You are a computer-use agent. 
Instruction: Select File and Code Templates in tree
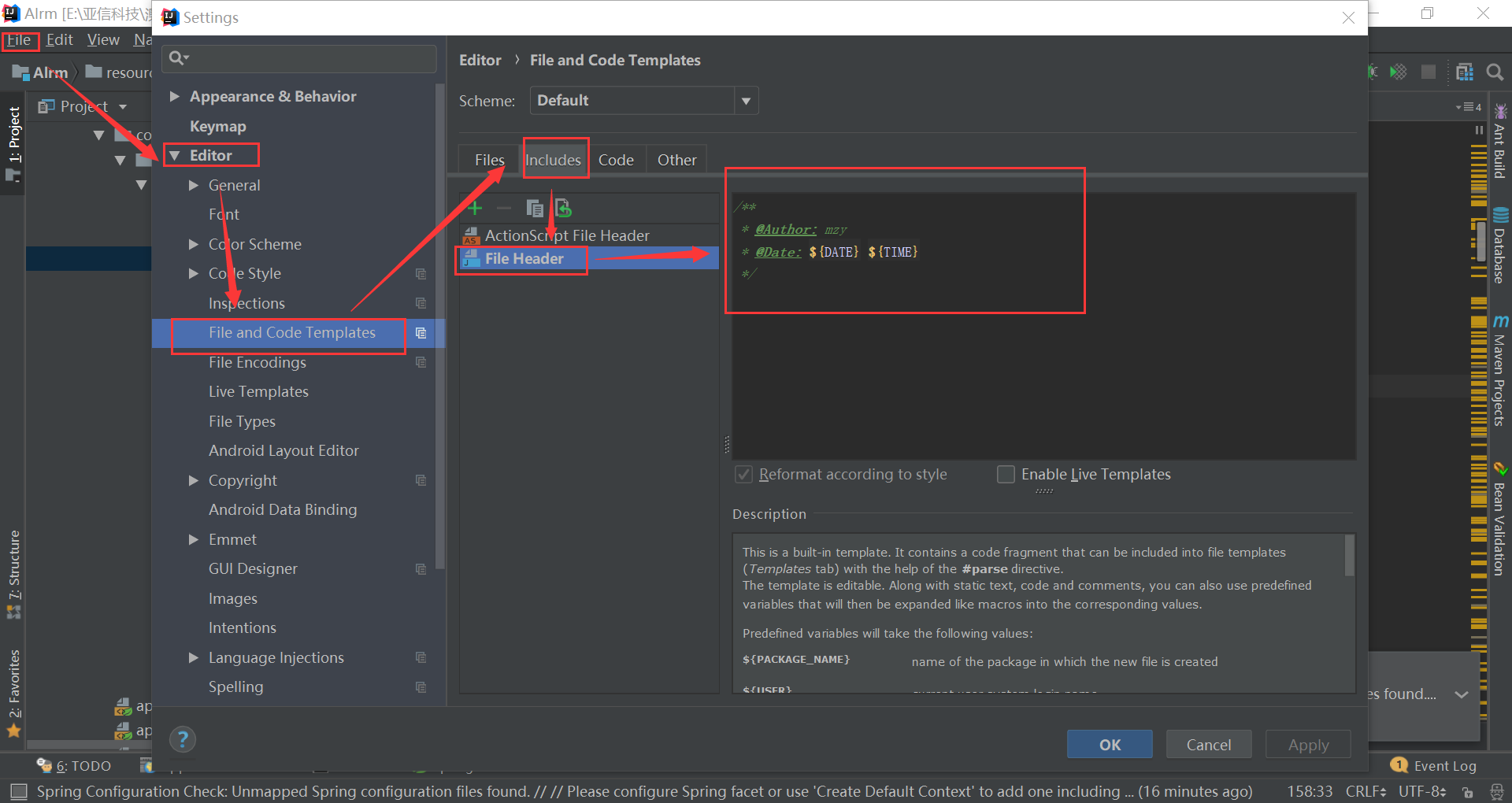(292, 333)
